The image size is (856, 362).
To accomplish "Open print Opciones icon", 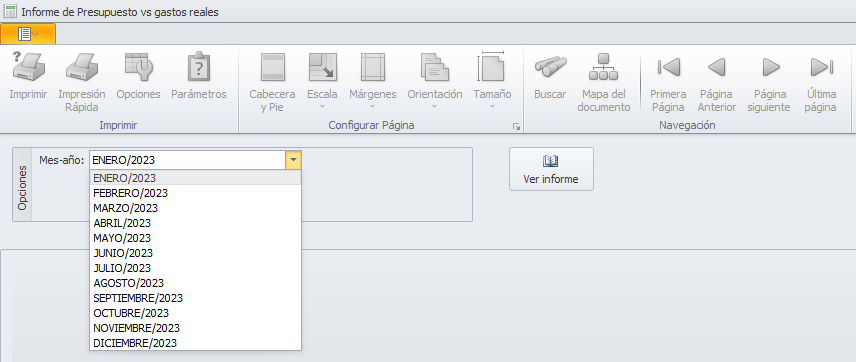I will pos(139,67).
